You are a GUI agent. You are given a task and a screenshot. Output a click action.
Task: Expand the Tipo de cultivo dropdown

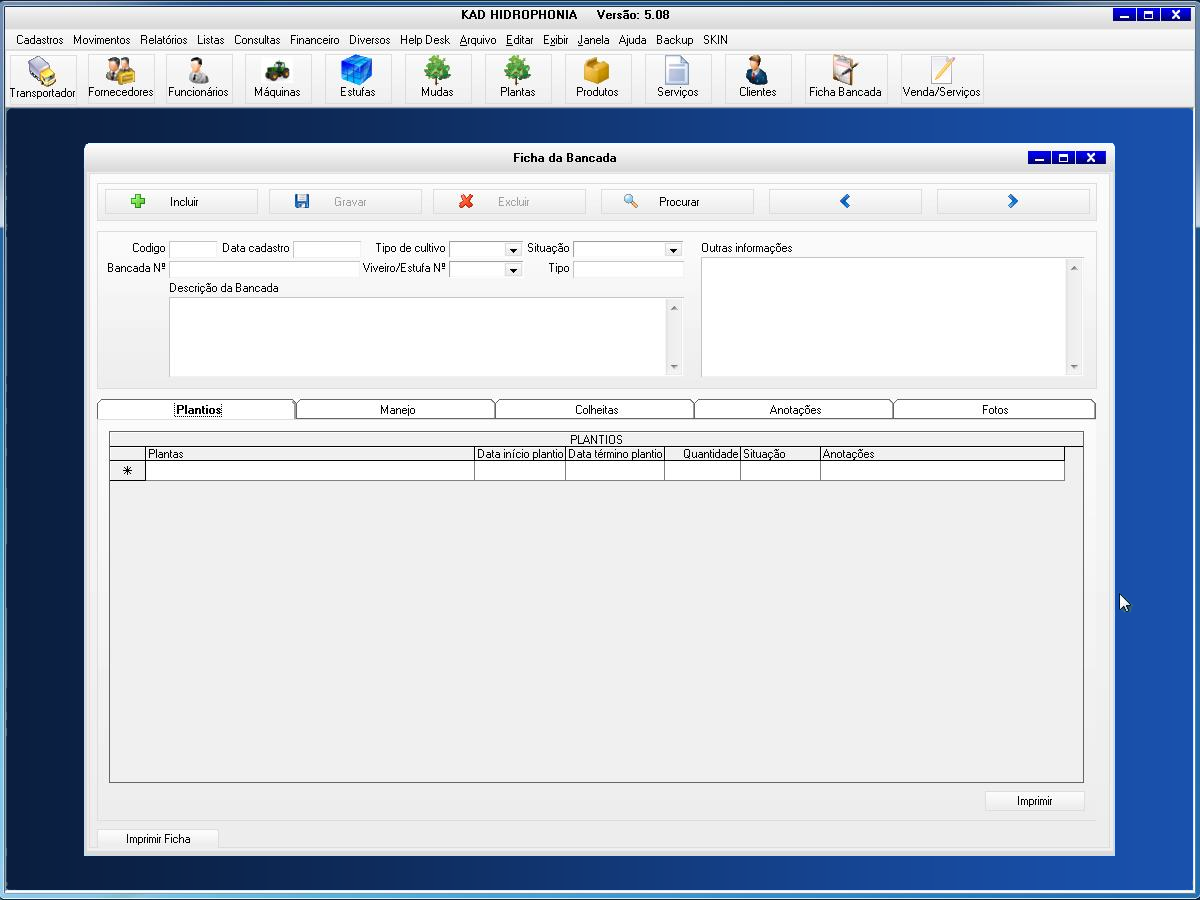point(513,250)
